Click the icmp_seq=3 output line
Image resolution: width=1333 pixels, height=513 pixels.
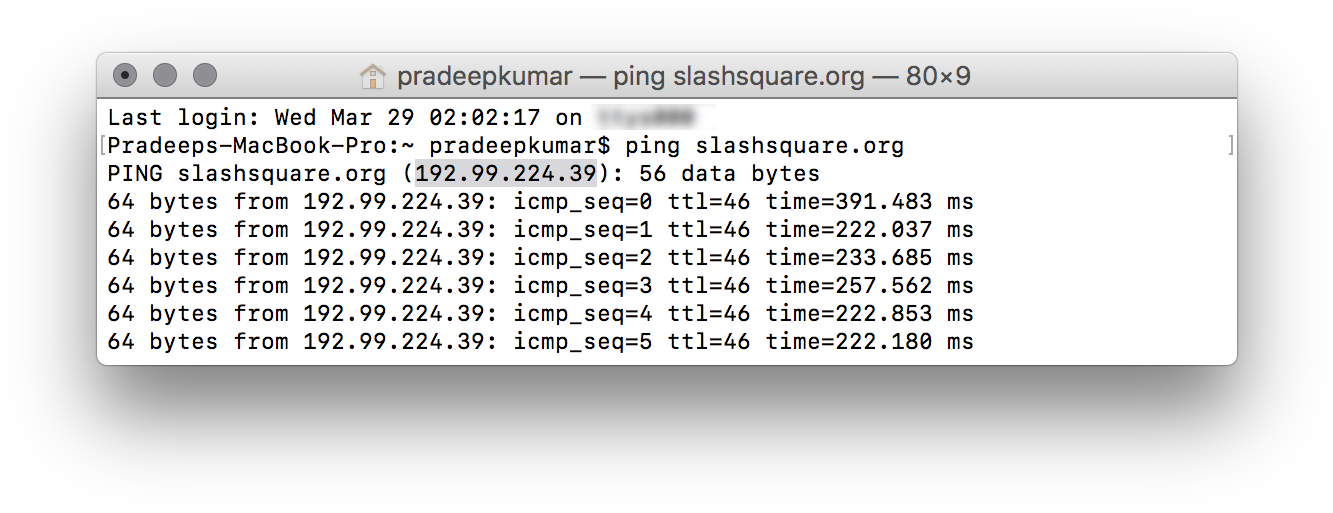point(540,286)
